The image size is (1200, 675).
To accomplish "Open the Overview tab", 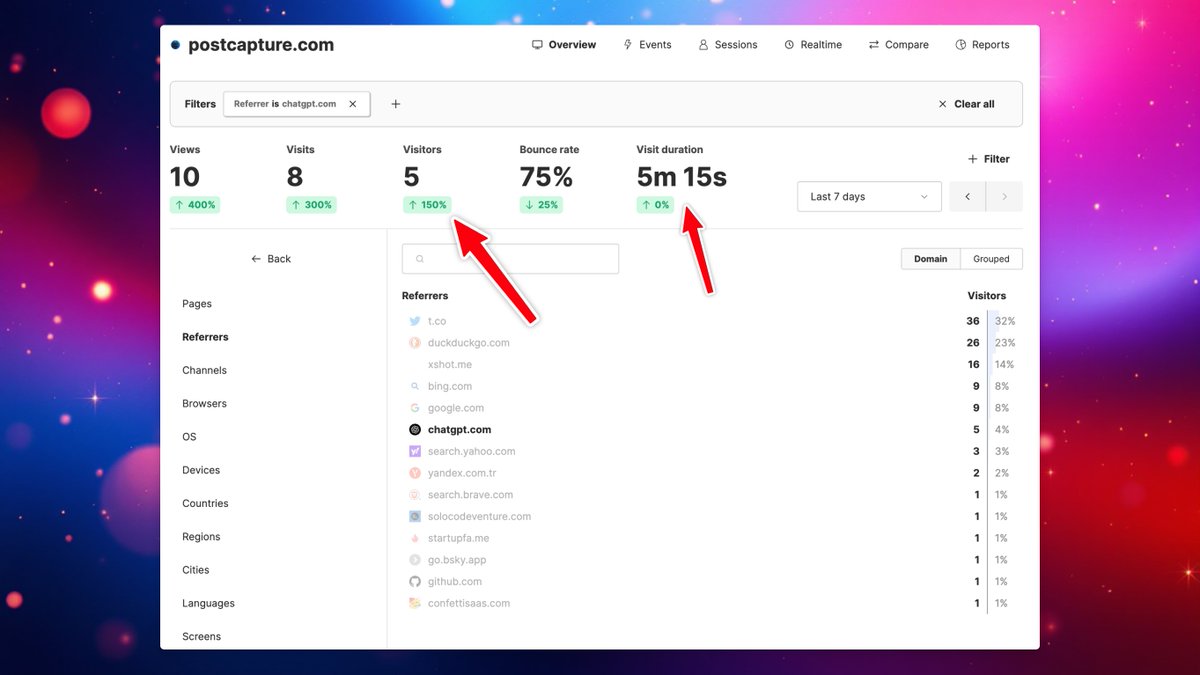I will (564, 45).
